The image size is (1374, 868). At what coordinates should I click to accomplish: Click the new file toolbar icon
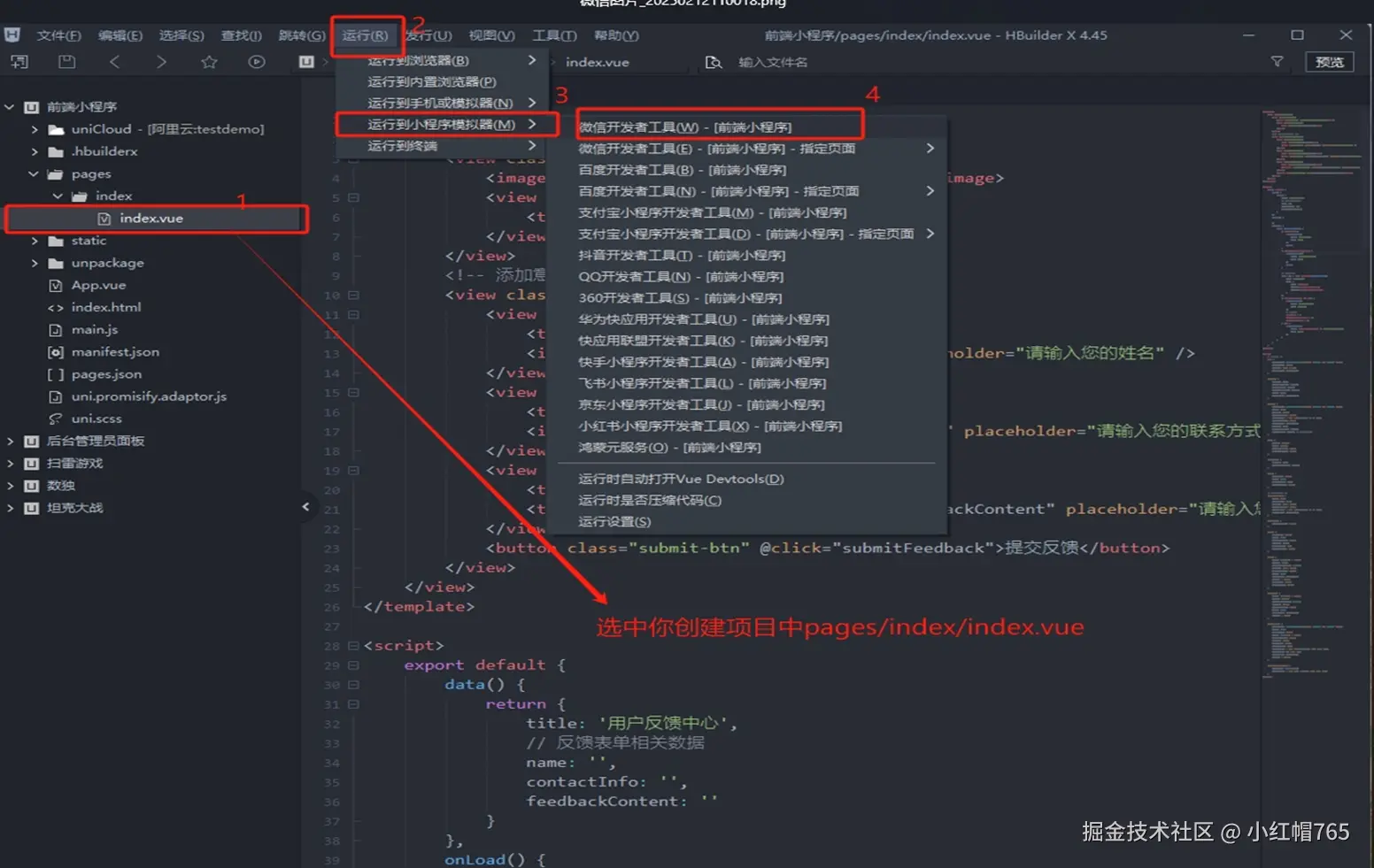pos(19,62)
